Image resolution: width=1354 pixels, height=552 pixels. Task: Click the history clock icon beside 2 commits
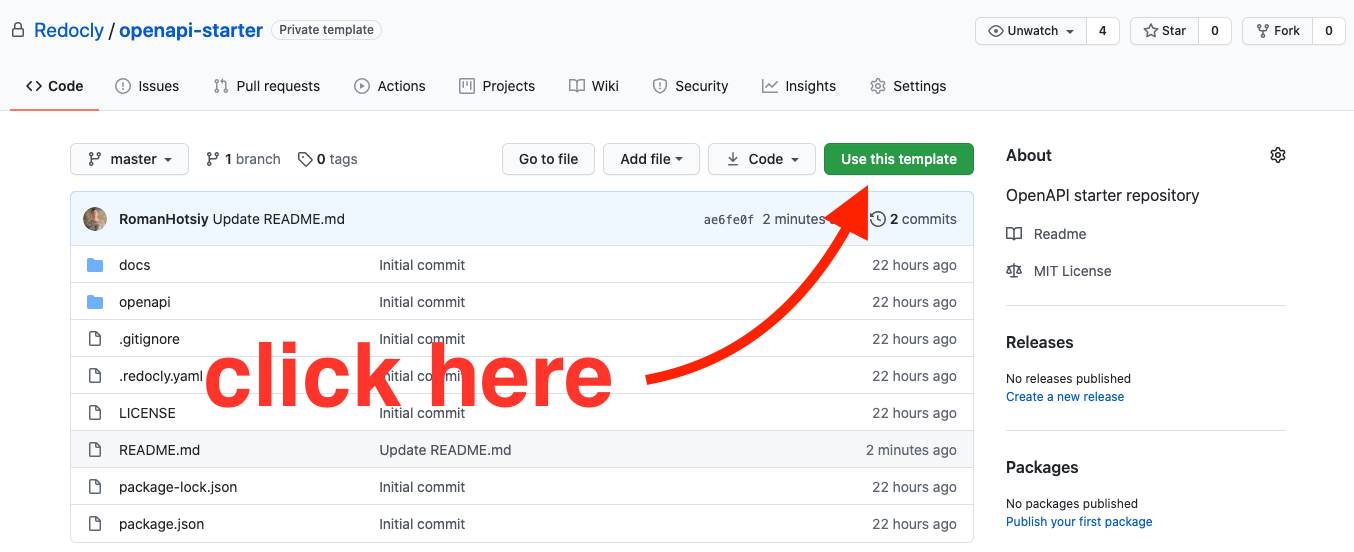click(878, 219)
